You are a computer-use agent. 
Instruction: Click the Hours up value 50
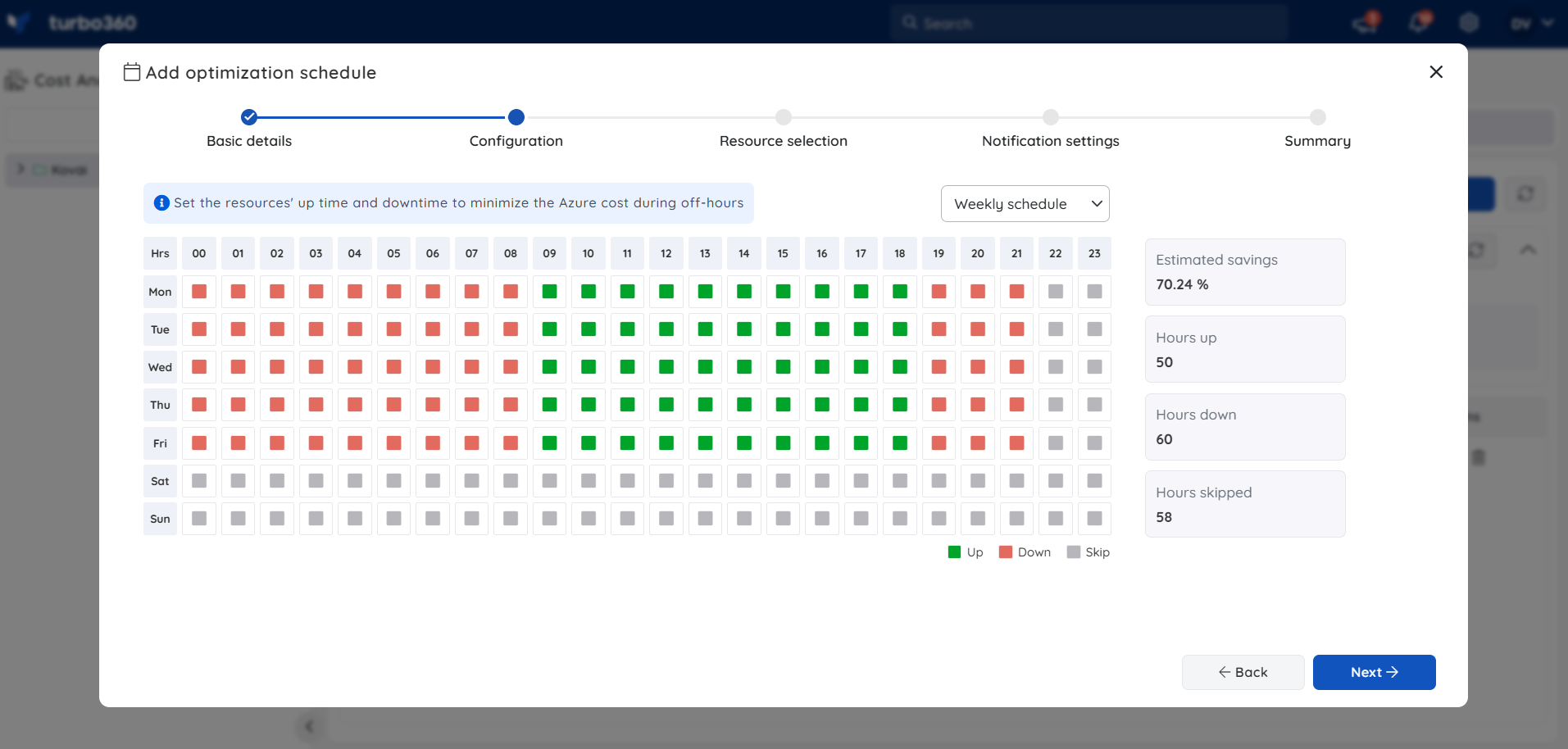coord(1165,362)
